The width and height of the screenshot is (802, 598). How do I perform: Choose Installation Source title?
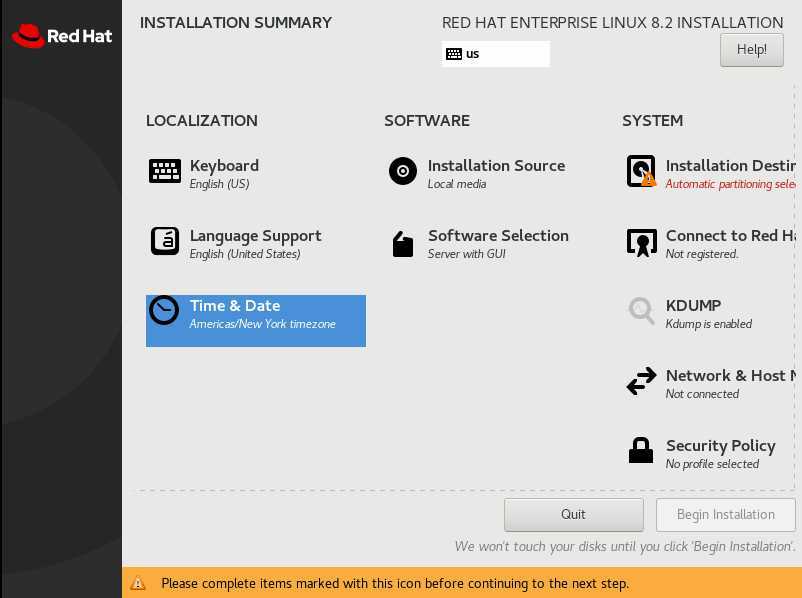496,166
